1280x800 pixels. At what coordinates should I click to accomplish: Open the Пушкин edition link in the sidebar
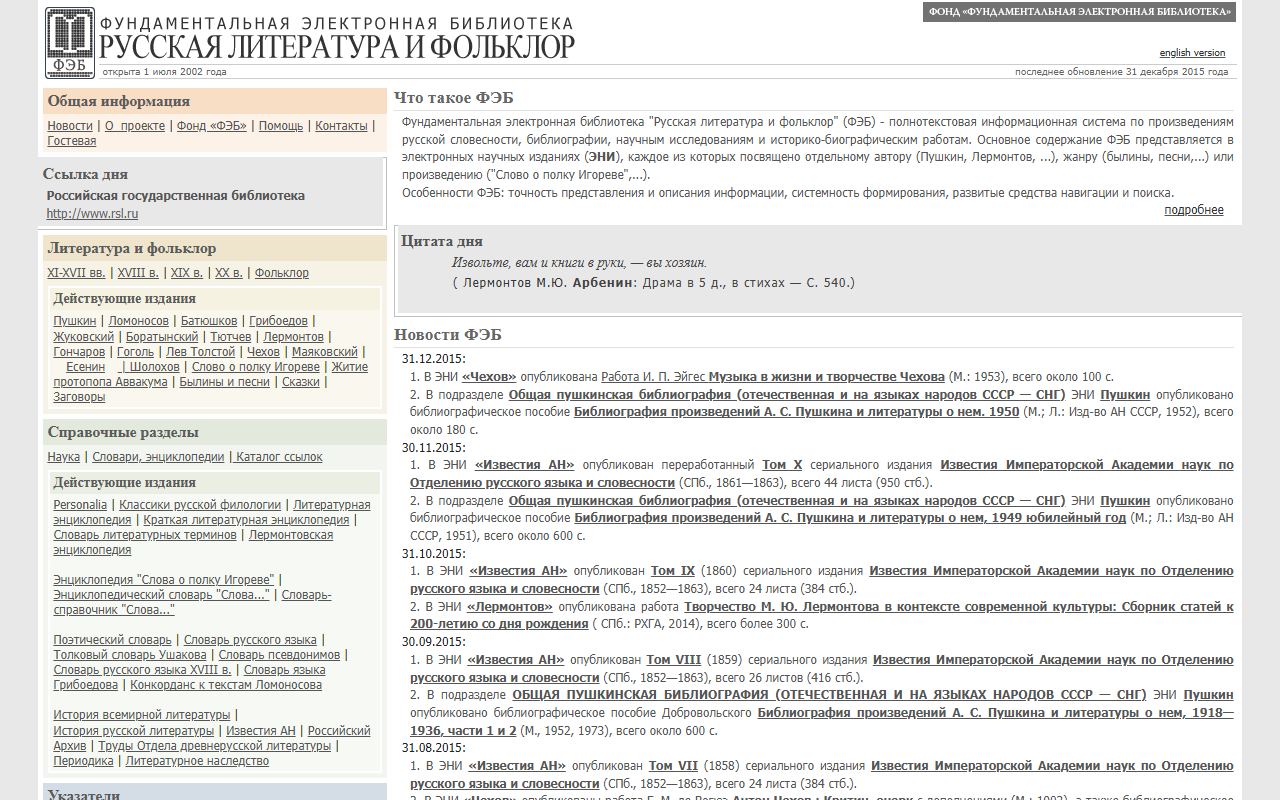[x=75, y=321]
